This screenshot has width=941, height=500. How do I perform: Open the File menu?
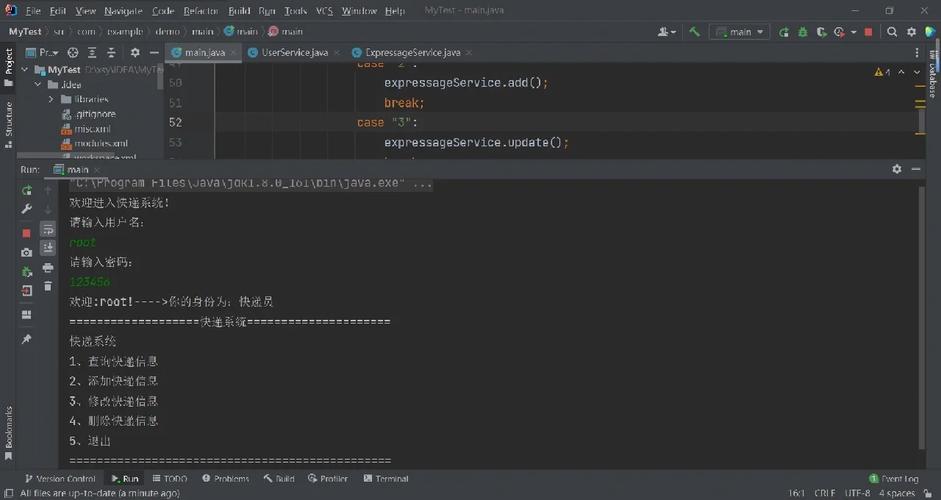[32, 11]
